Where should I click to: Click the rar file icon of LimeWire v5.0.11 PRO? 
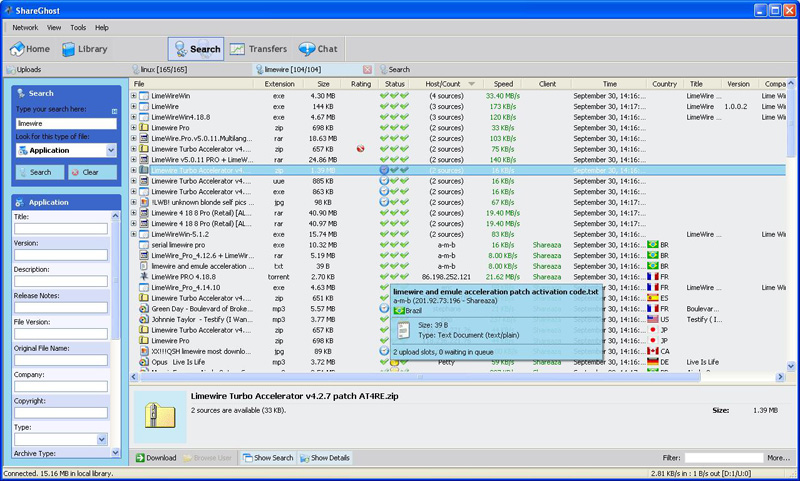click(x=144, y=160)
